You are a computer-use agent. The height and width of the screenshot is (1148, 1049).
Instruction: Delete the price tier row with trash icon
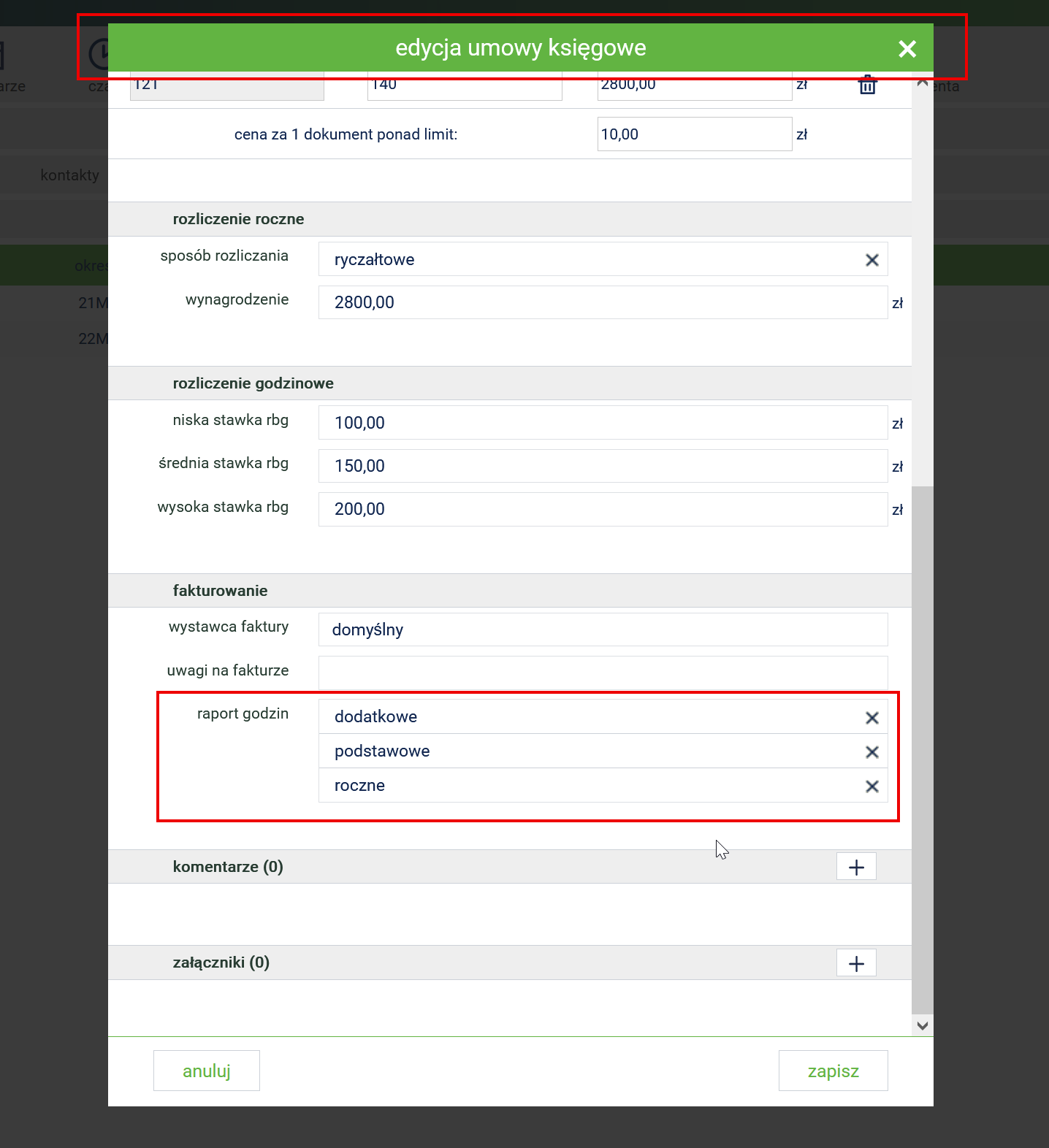[867, 85]
